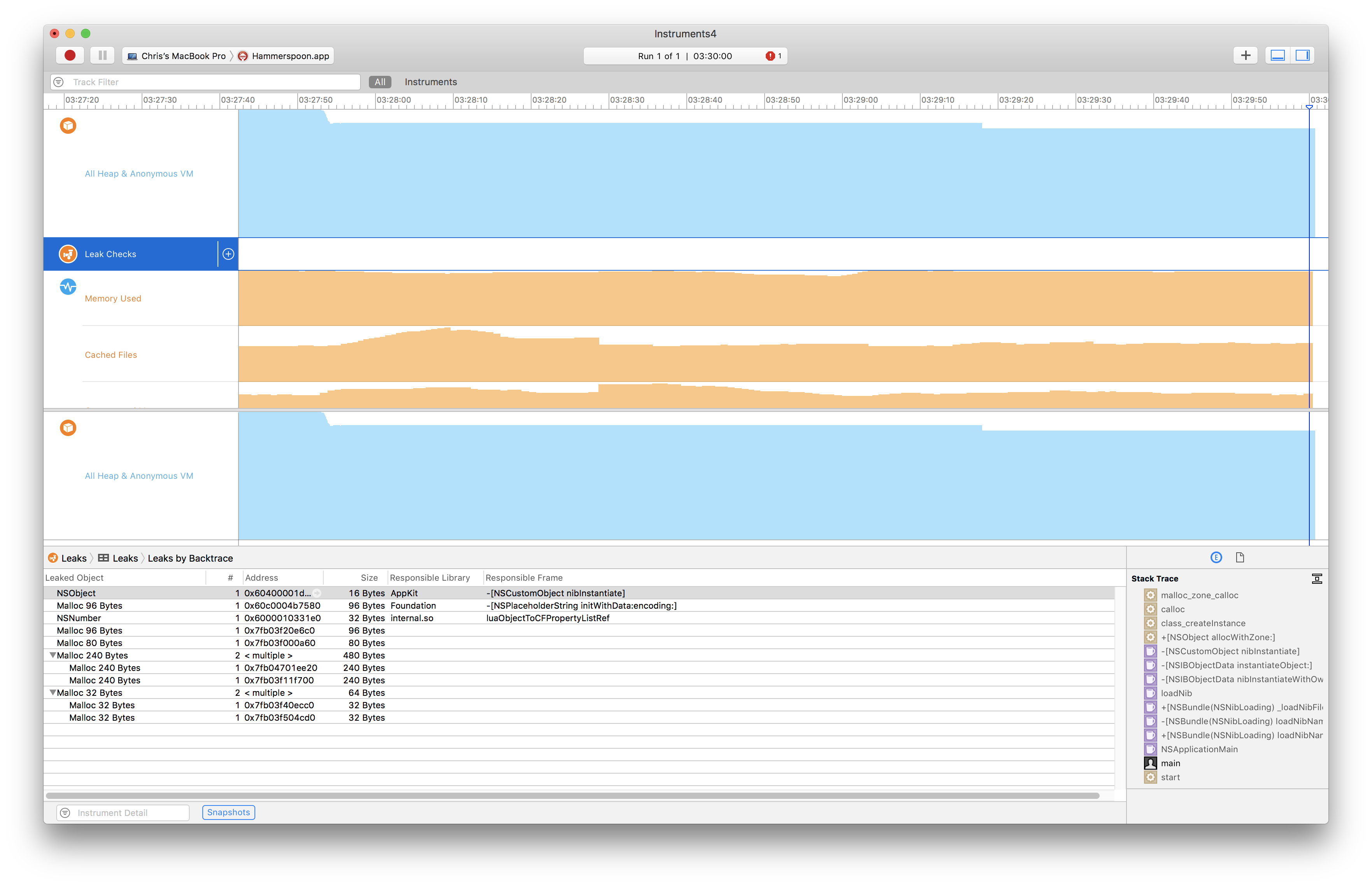Click the red record button

pyautogui.click(x=70, y=55)
